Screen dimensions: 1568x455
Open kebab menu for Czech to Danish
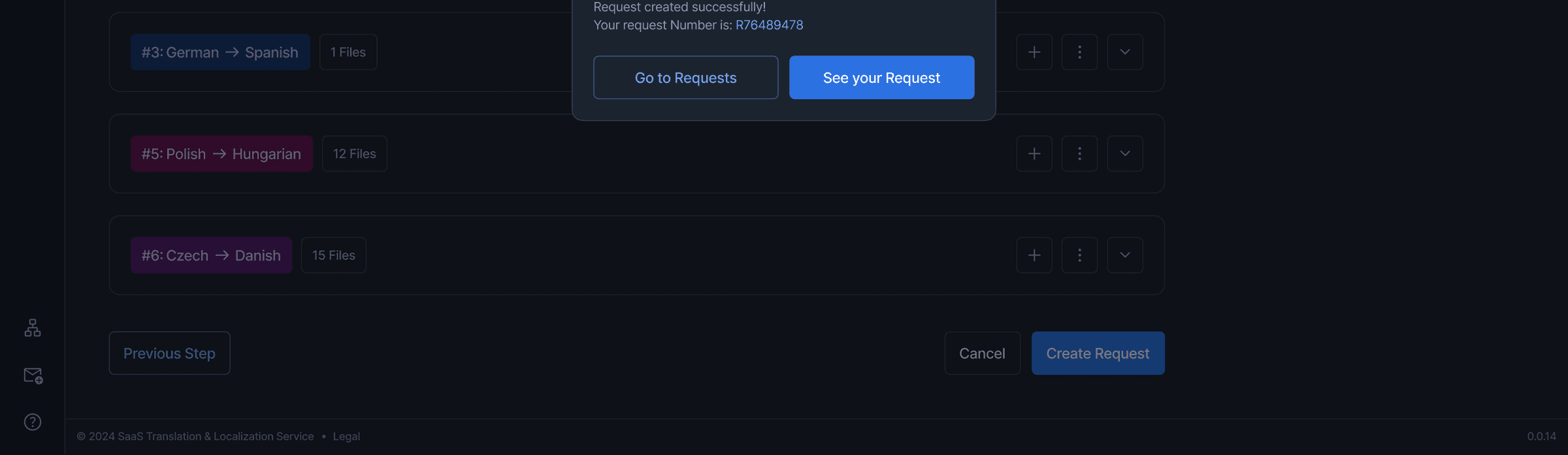[x=1079, y=255]
